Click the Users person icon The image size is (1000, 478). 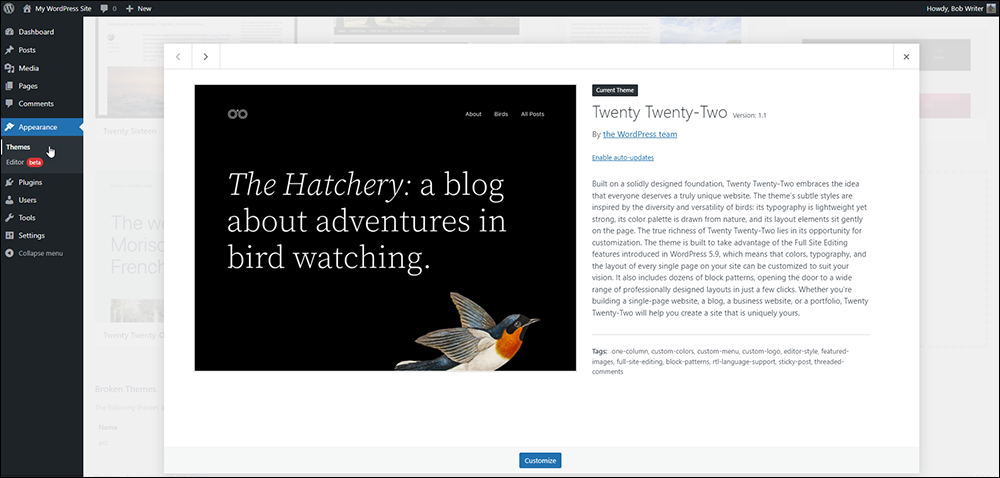coord(9,200)
